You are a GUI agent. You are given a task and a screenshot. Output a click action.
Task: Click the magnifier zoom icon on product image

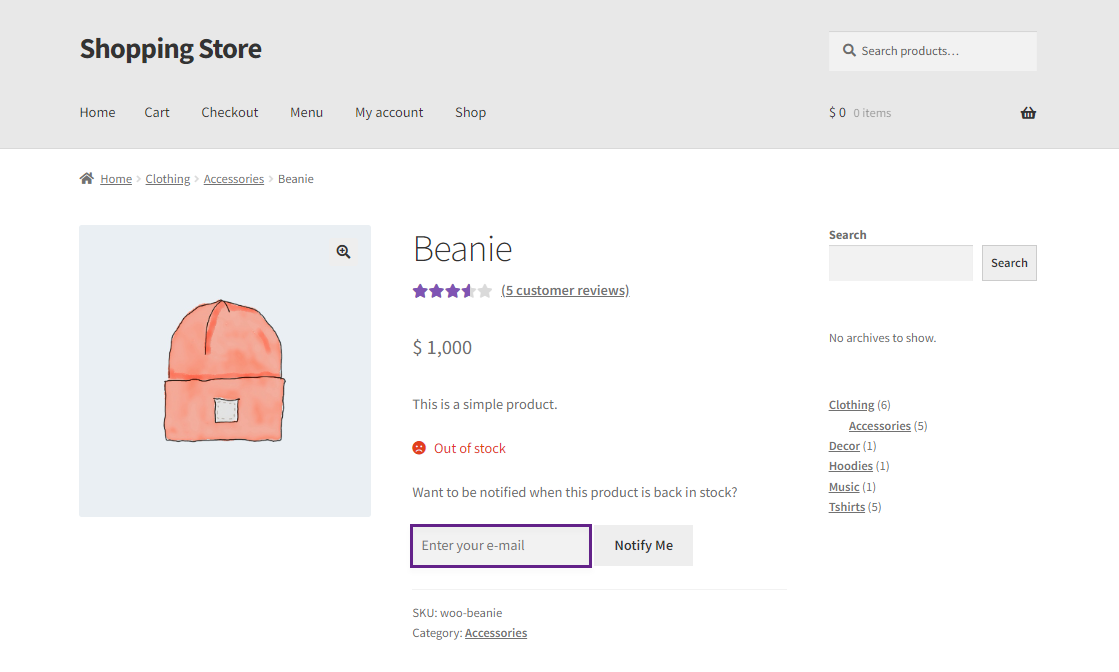343,252
